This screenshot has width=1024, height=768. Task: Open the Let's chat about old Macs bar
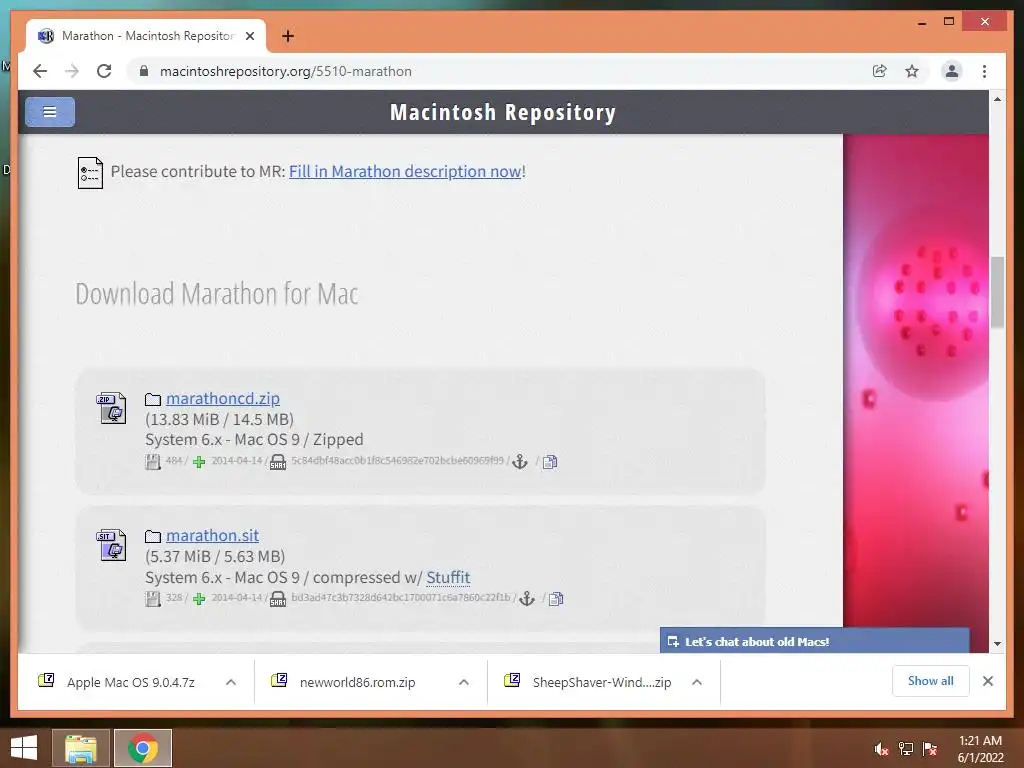814,641
